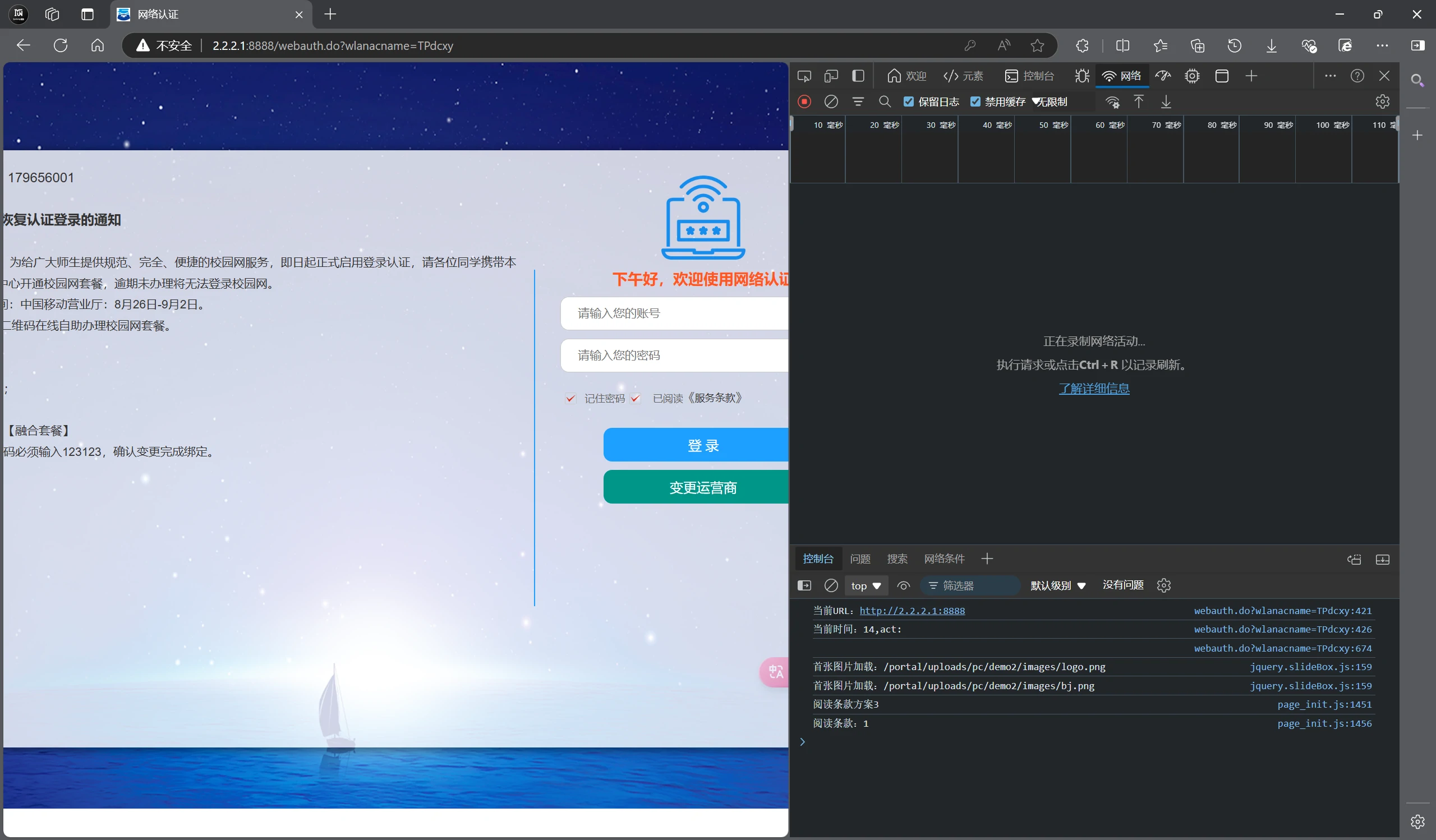1436x840 pixels.
Task: Create live expression eye icon
Action: (x=903, y=585)
